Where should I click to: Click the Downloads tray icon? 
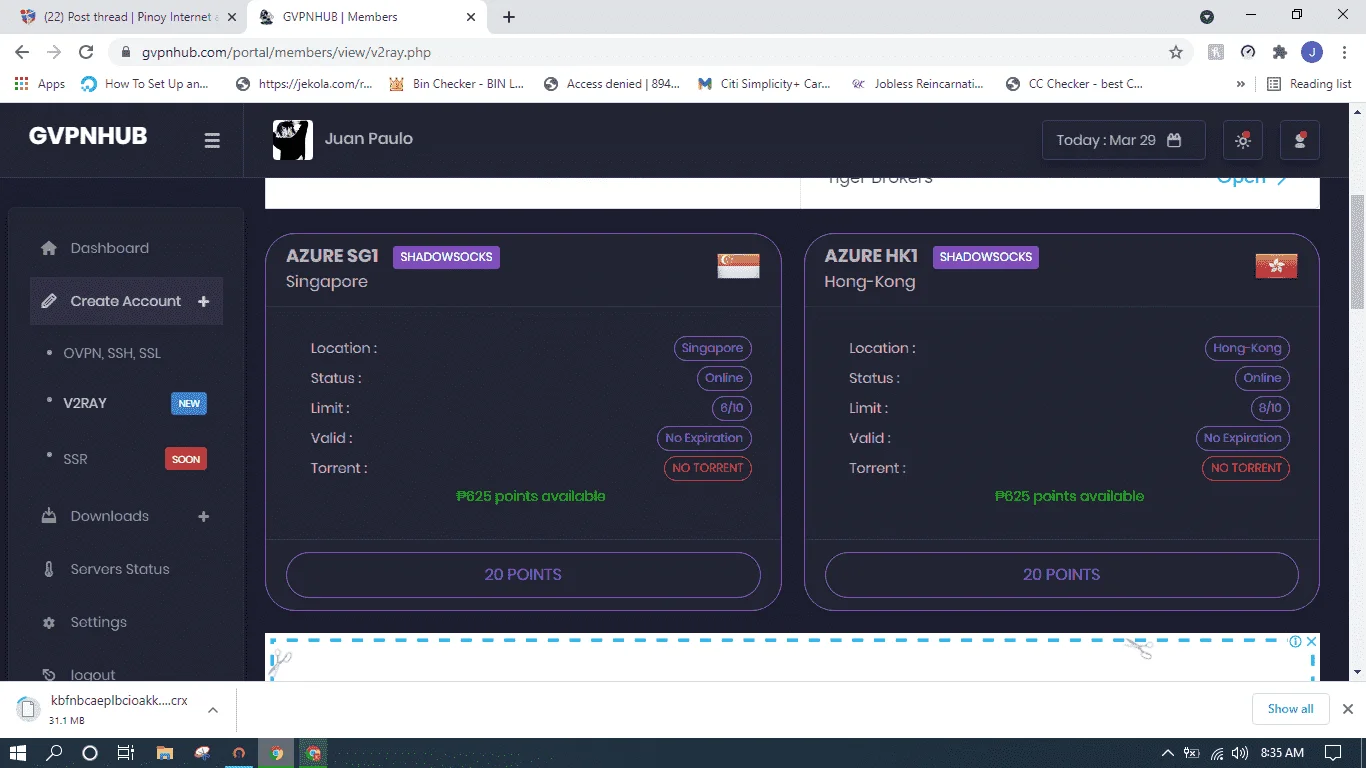tap(49, 516)
